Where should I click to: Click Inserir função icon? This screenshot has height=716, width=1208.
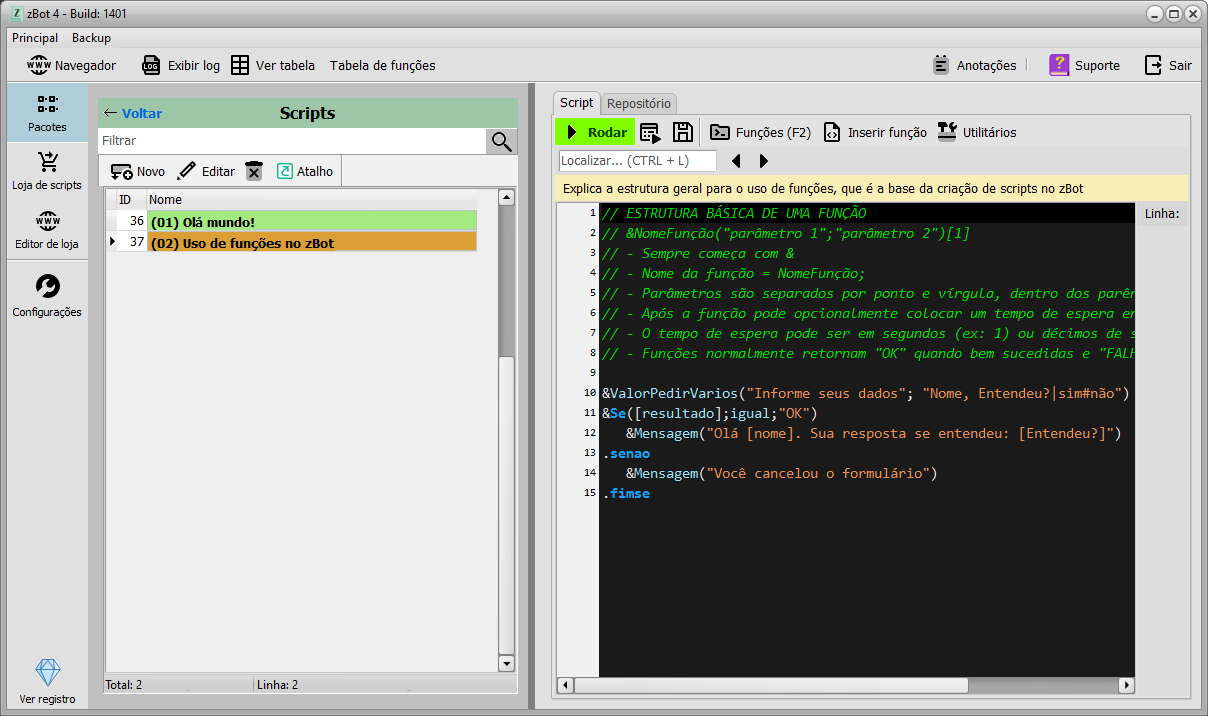pos(875,132)
